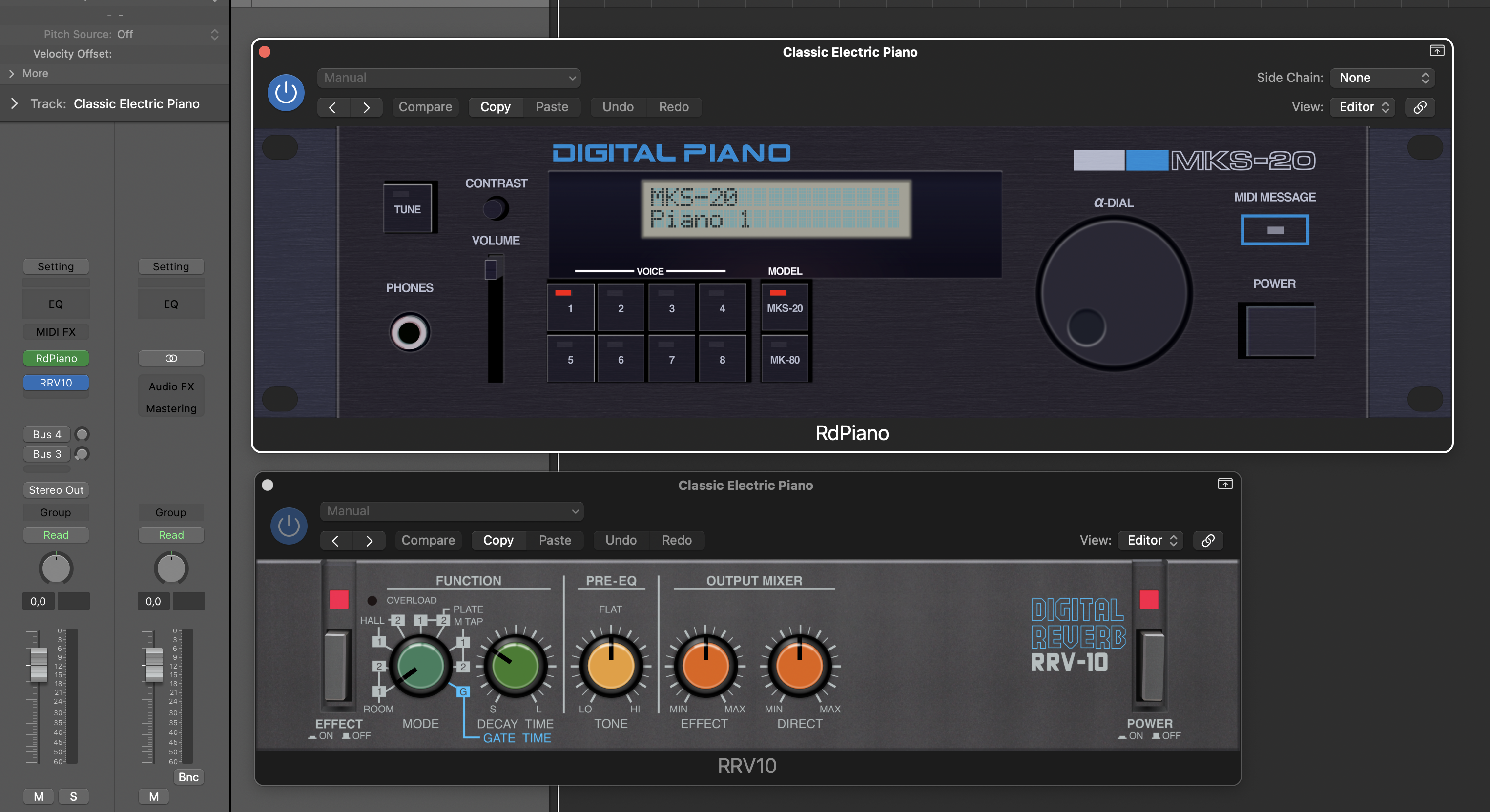
Task: Select voice button 1
Action: point(570,307)
